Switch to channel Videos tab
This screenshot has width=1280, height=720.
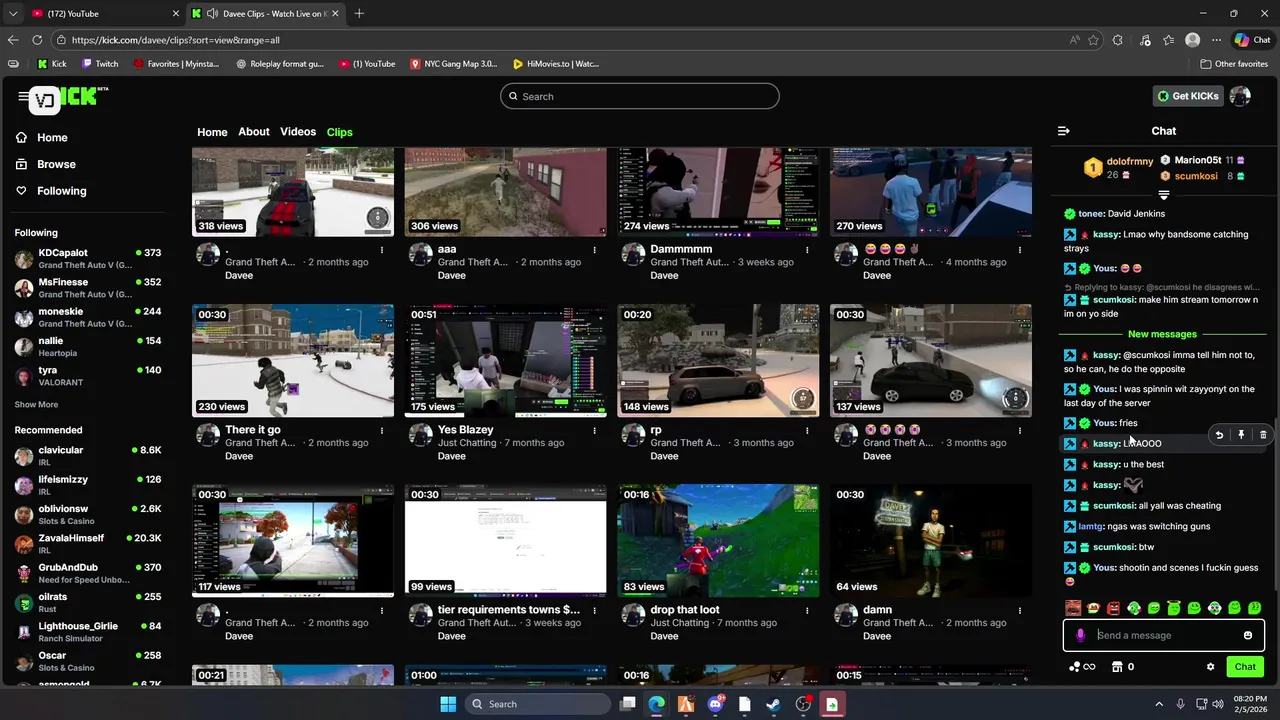(x=298, y=132)
